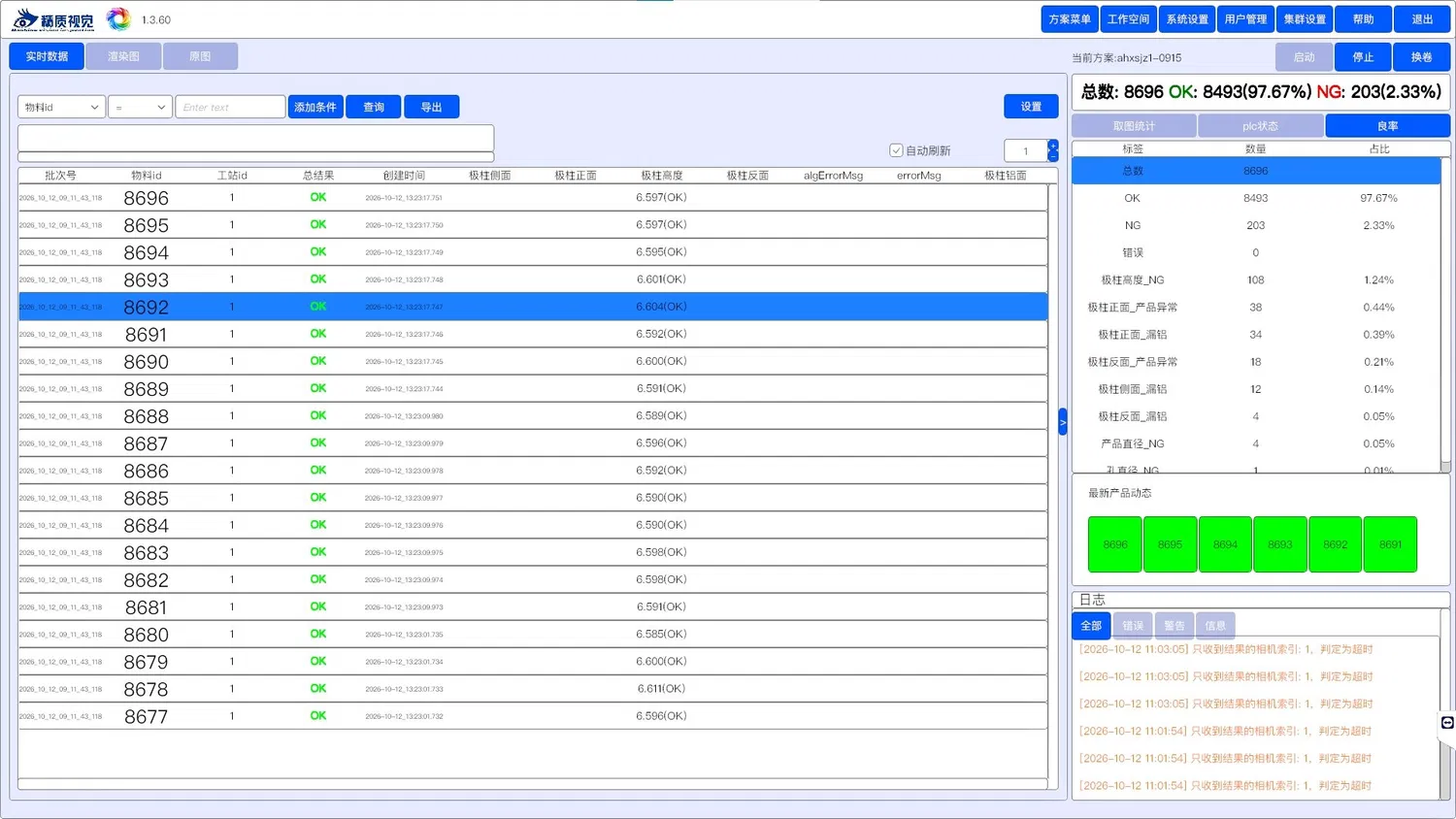The height and width of the screenshot is (819, 1456).
Task: Show the 错误 log filter tab
Action: pyautogui.click(x=1133, y=626)
